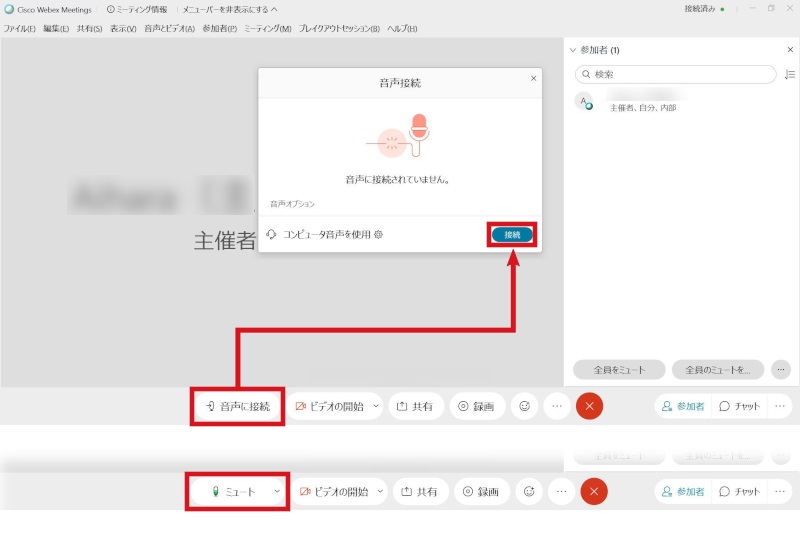This screenshot has width=800, height=537.
Task: Click the blue 接続 button
Action: pyautogui.click(x=512, y=235)
